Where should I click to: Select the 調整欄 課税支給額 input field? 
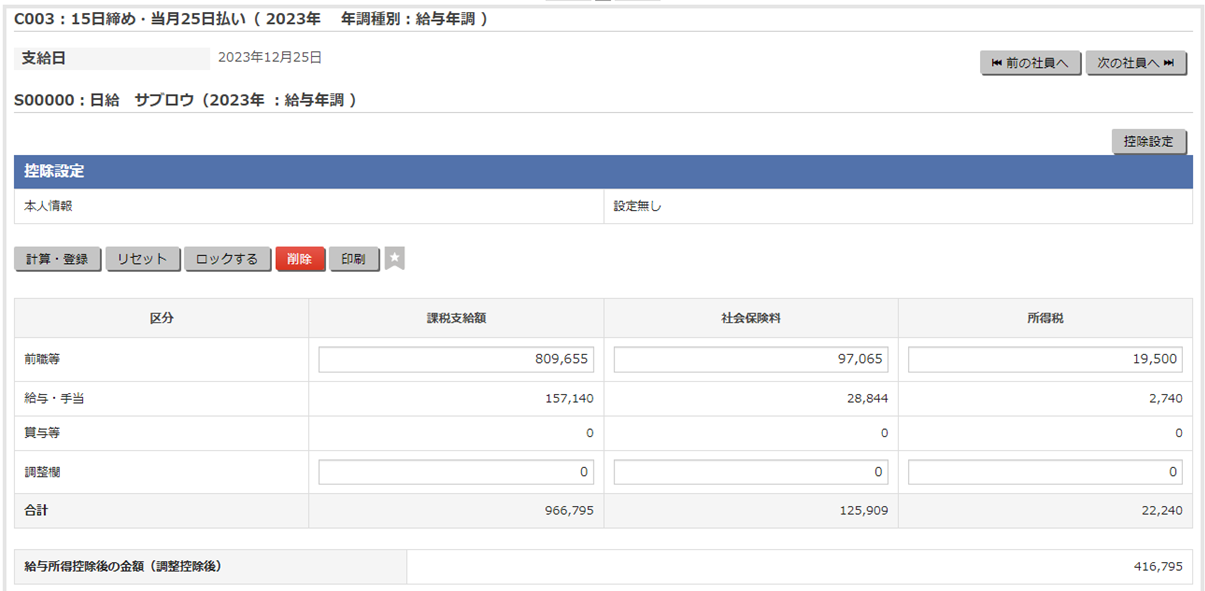[456, 472]
